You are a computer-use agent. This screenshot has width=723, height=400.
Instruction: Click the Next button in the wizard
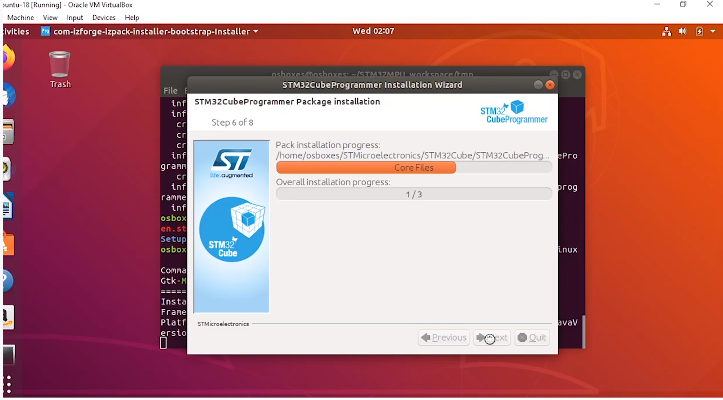(x=492, y=338)
